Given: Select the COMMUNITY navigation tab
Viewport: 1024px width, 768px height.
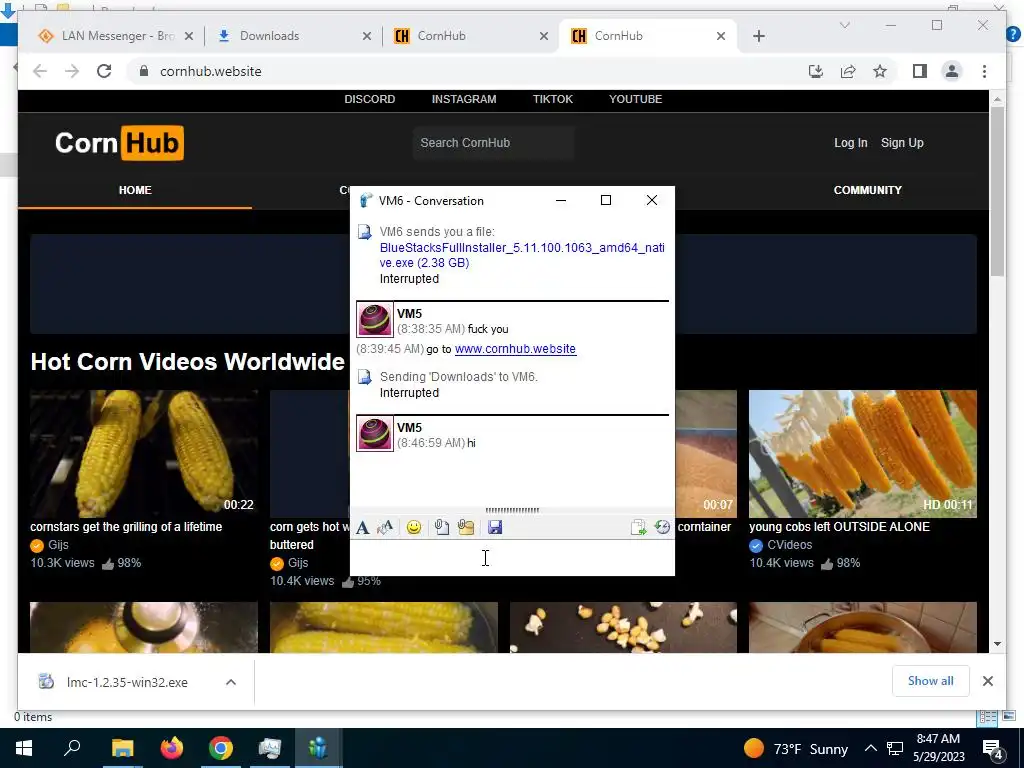Looking at the screenshot, I should (867, 190).
